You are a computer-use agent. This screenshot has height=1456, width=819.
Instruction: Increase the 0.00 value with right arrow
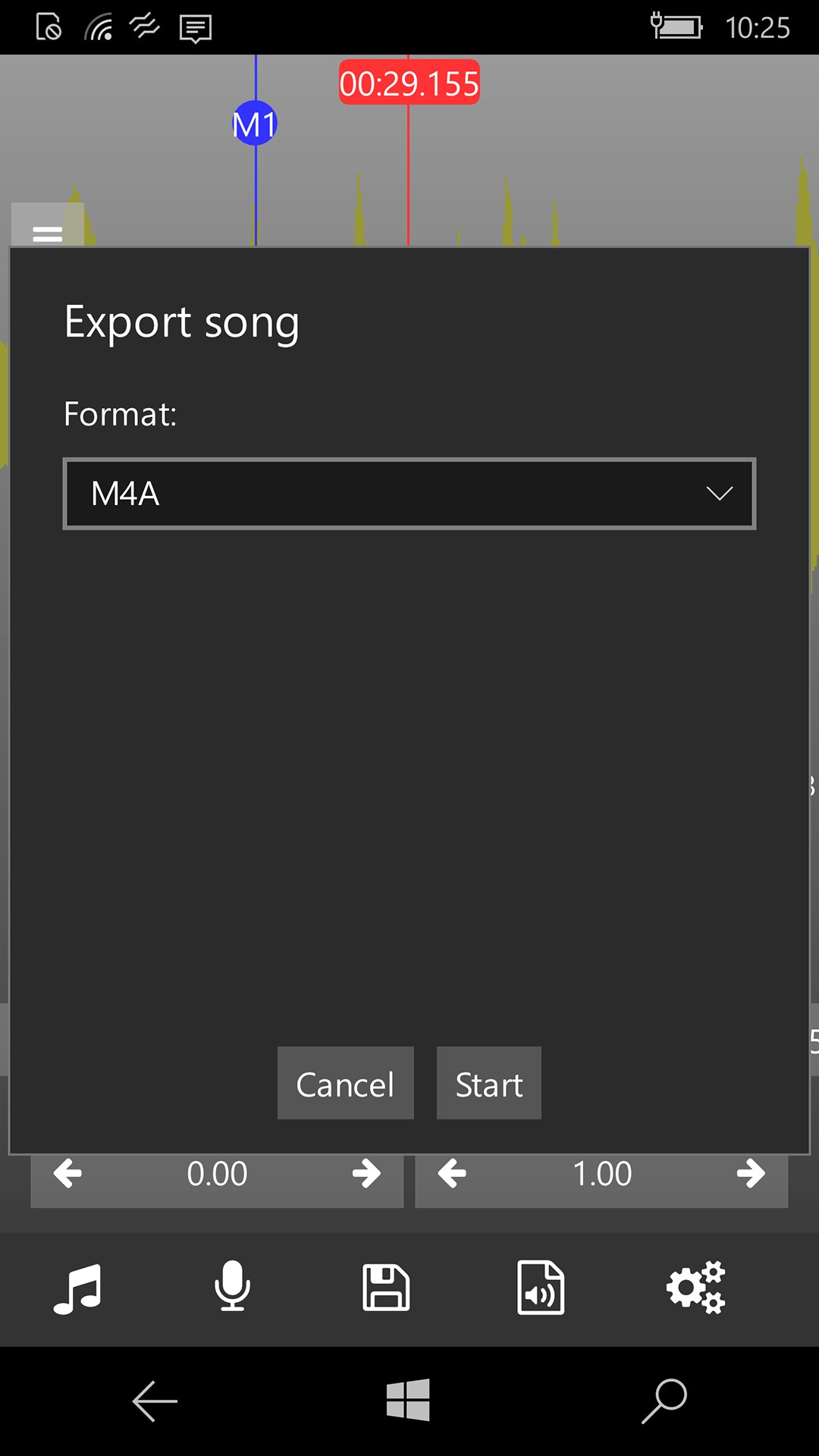(366, 1174)
